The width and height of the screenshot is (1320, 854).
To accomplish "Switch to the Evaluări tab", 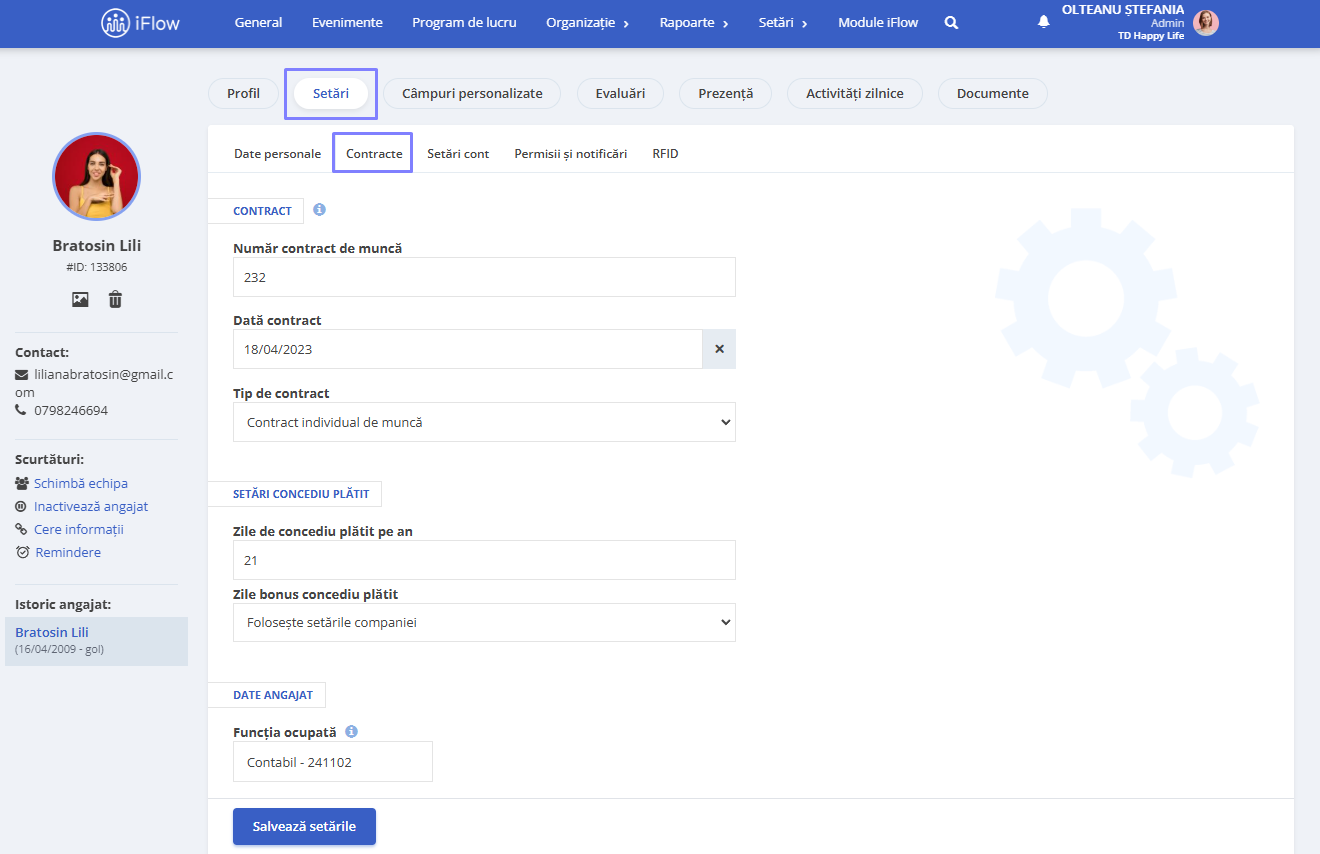I will click(x=620, y=93).
